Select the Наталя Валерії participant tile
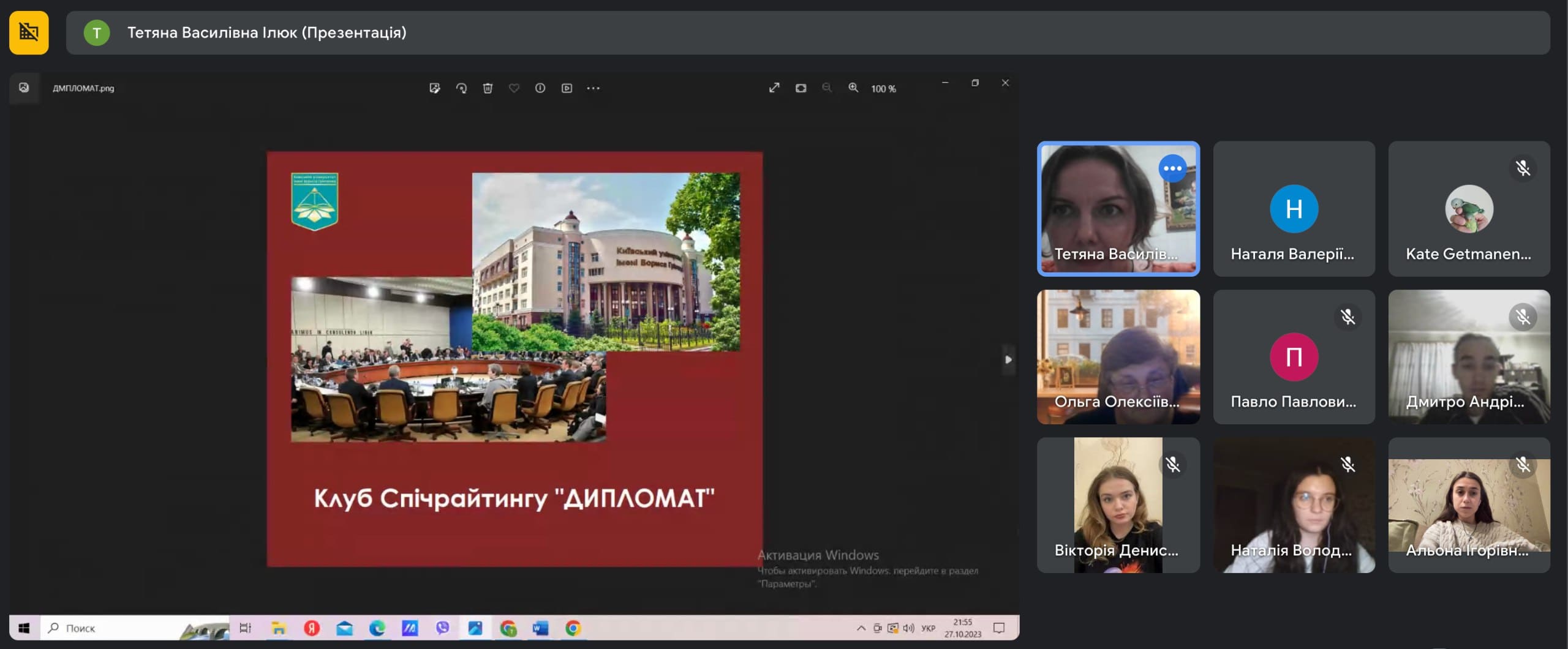The width and height of the screenshot is (1568, 649). coord(1294,209)
